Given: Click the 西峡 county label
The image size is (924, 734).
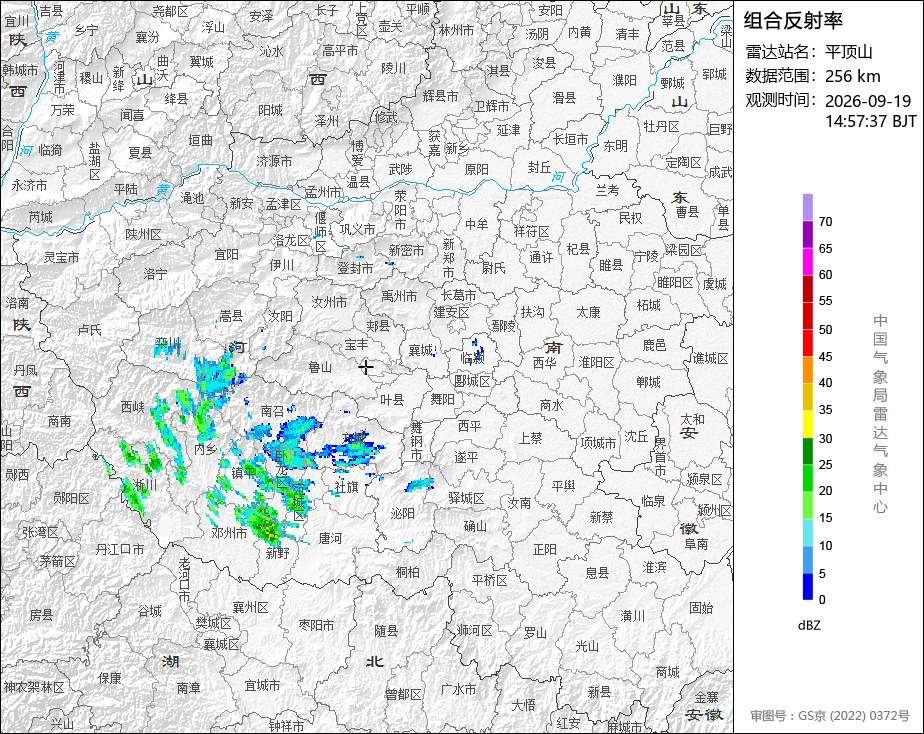Looking at the screenshot, I should [x=132, y=406].
